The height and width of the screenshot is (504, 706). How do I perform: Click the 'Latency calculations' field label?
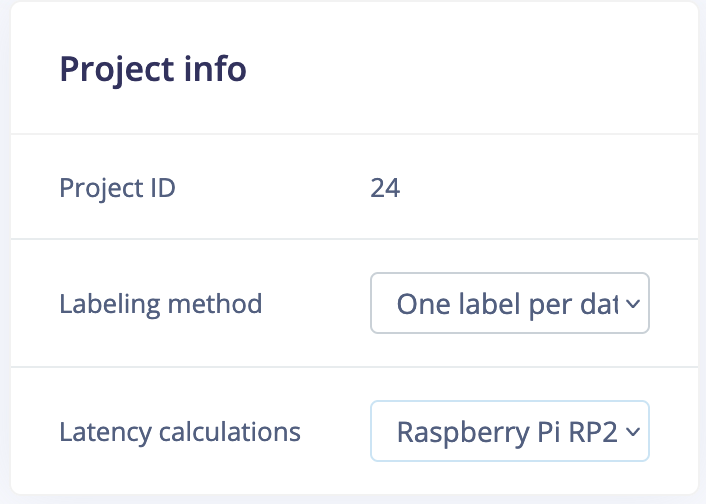[x=180, y=431]
